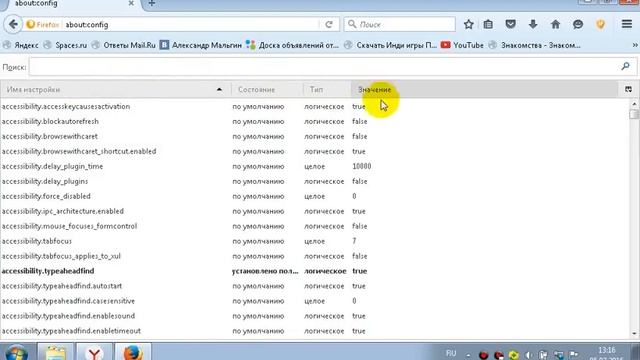
Task: Reload the about:config page
Action: tap(329, 24)
